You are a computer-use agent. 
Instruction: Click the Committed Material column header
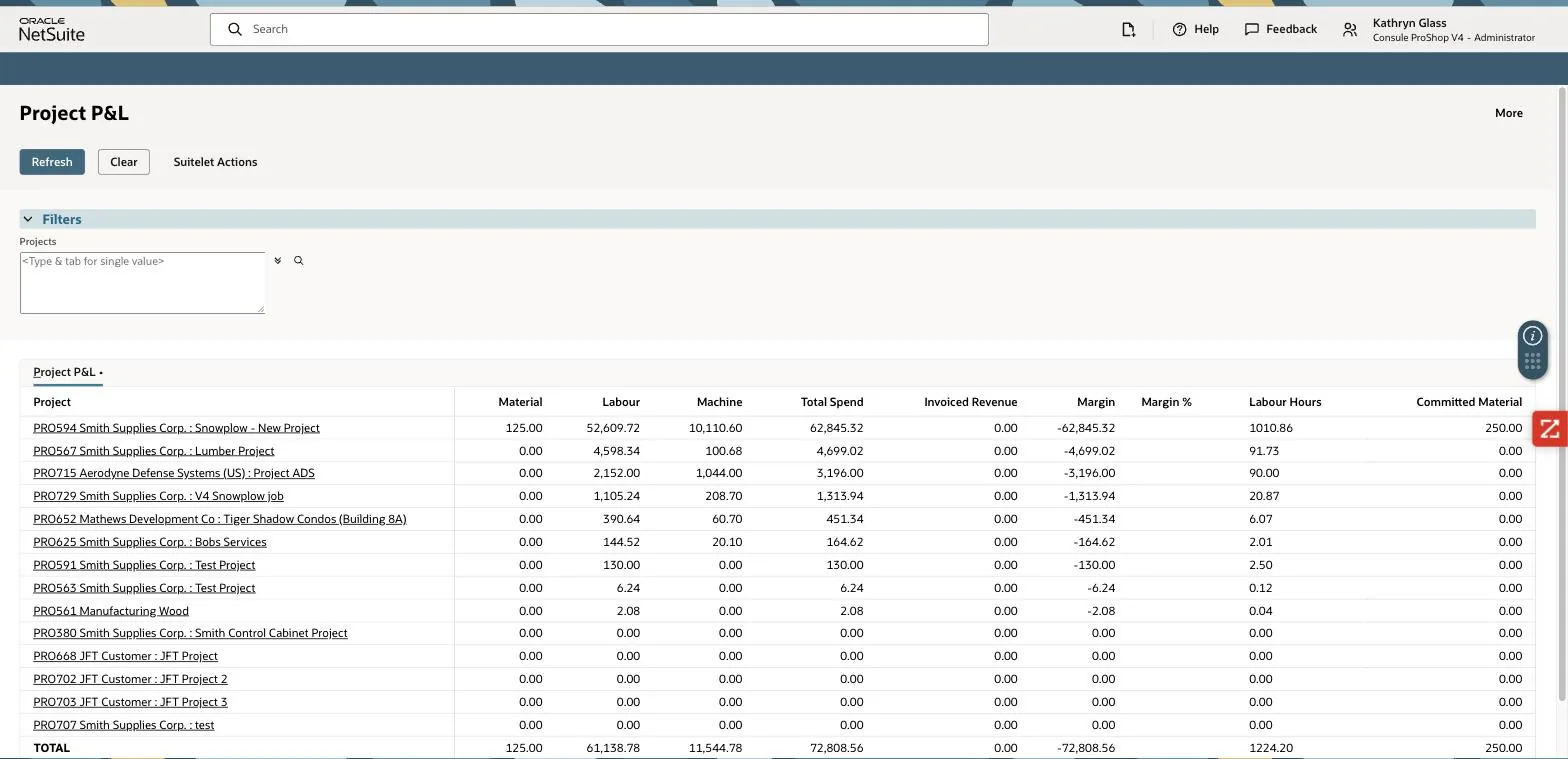1469,402
